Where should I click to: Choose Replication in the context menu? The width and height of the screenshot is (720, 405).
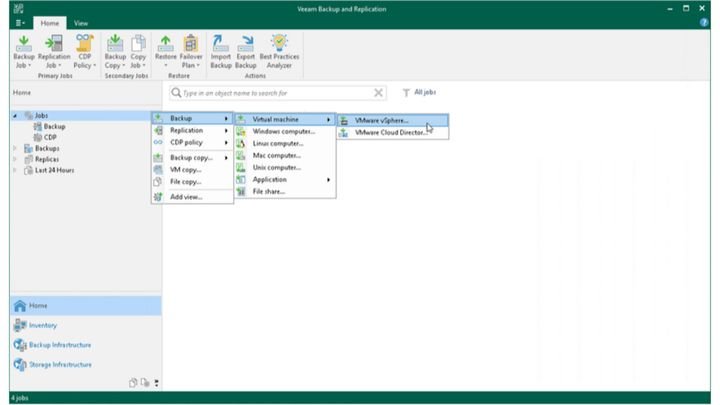click(192, 130)
